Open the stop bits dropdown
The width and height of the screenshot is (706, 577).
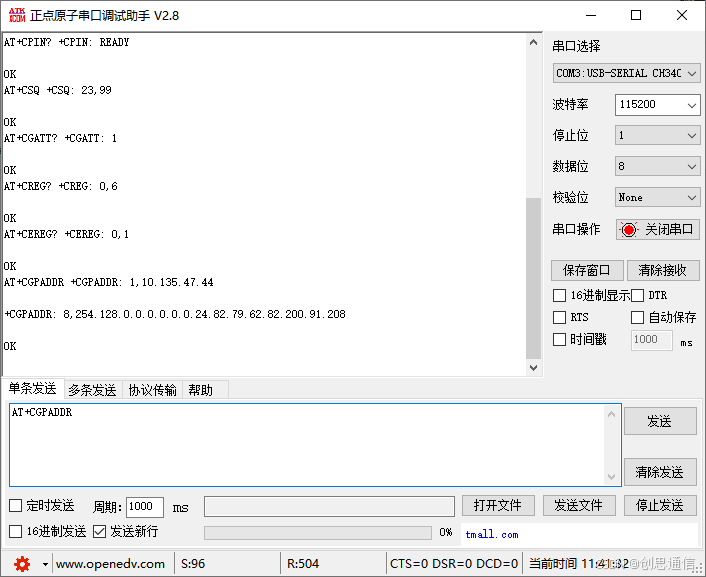[657, 135]
